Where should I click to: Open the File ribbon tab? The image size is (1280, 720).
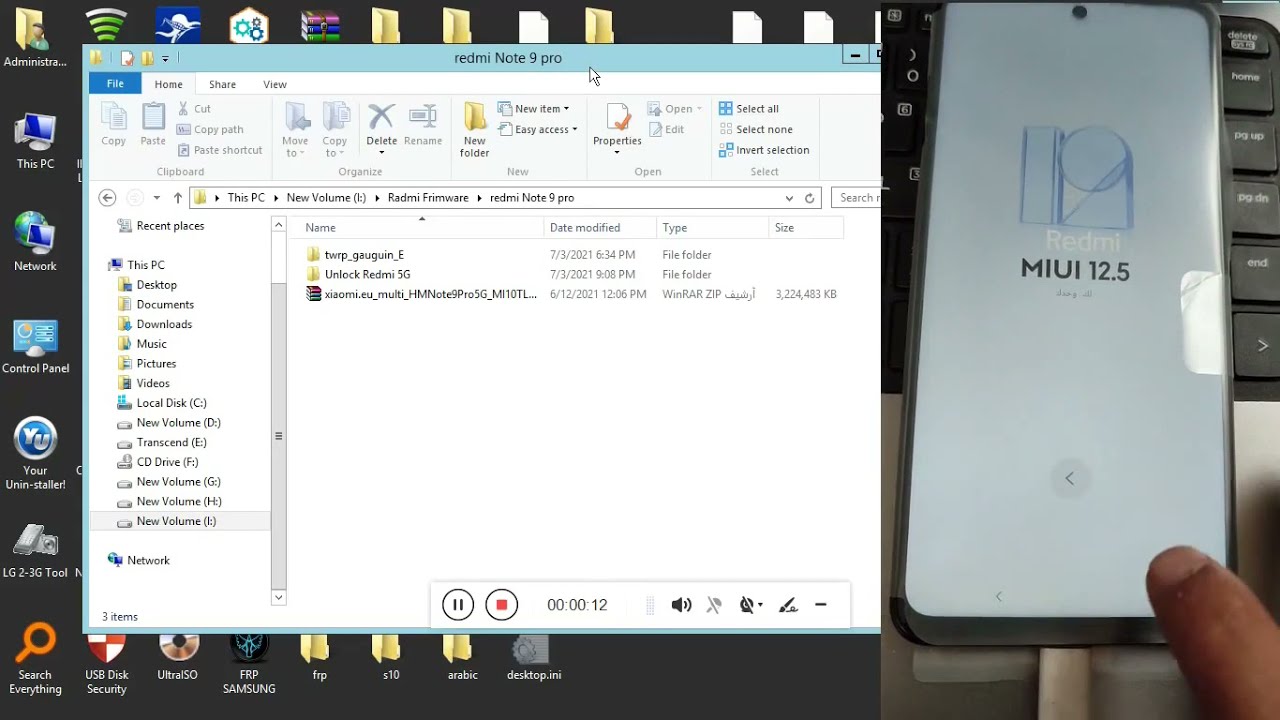pyautogui.click(x=115, y=84)
